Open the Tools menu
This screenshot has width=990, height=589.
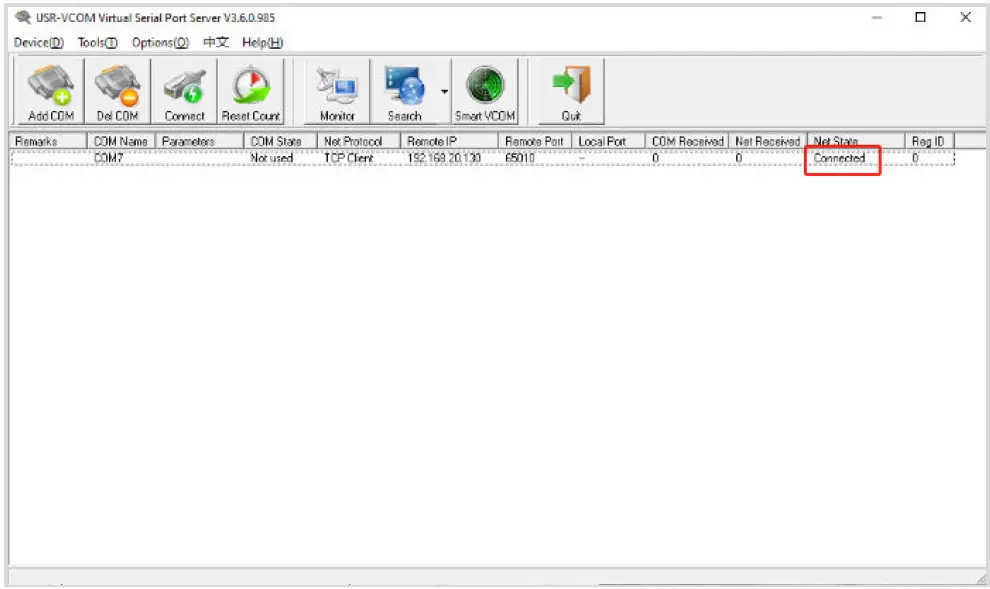(97, 42)
